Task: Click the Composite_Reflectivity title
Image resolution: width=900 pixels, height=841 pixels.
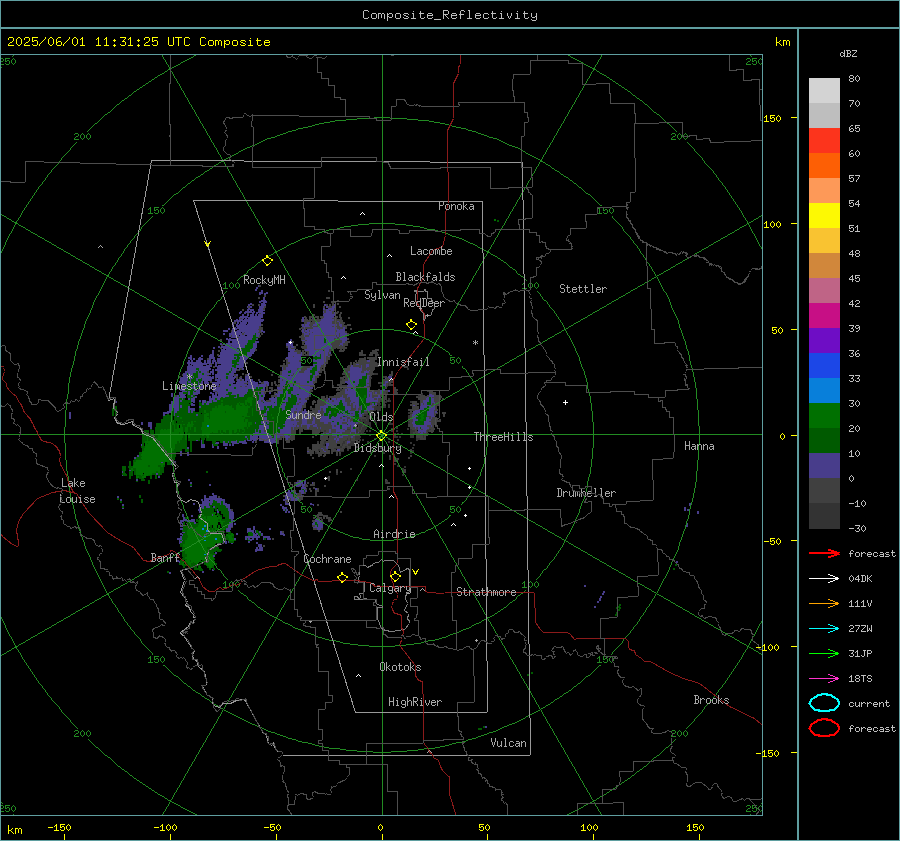Action: click(450, 15)
